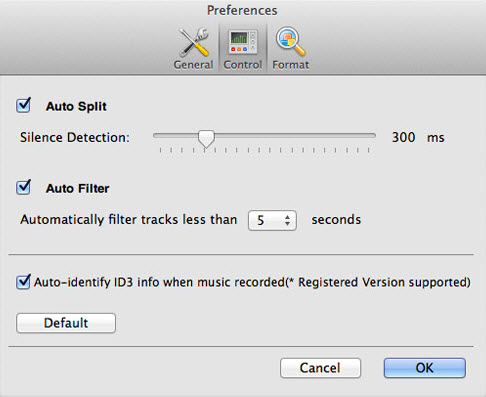Click the Auto Filter label text

77,188
